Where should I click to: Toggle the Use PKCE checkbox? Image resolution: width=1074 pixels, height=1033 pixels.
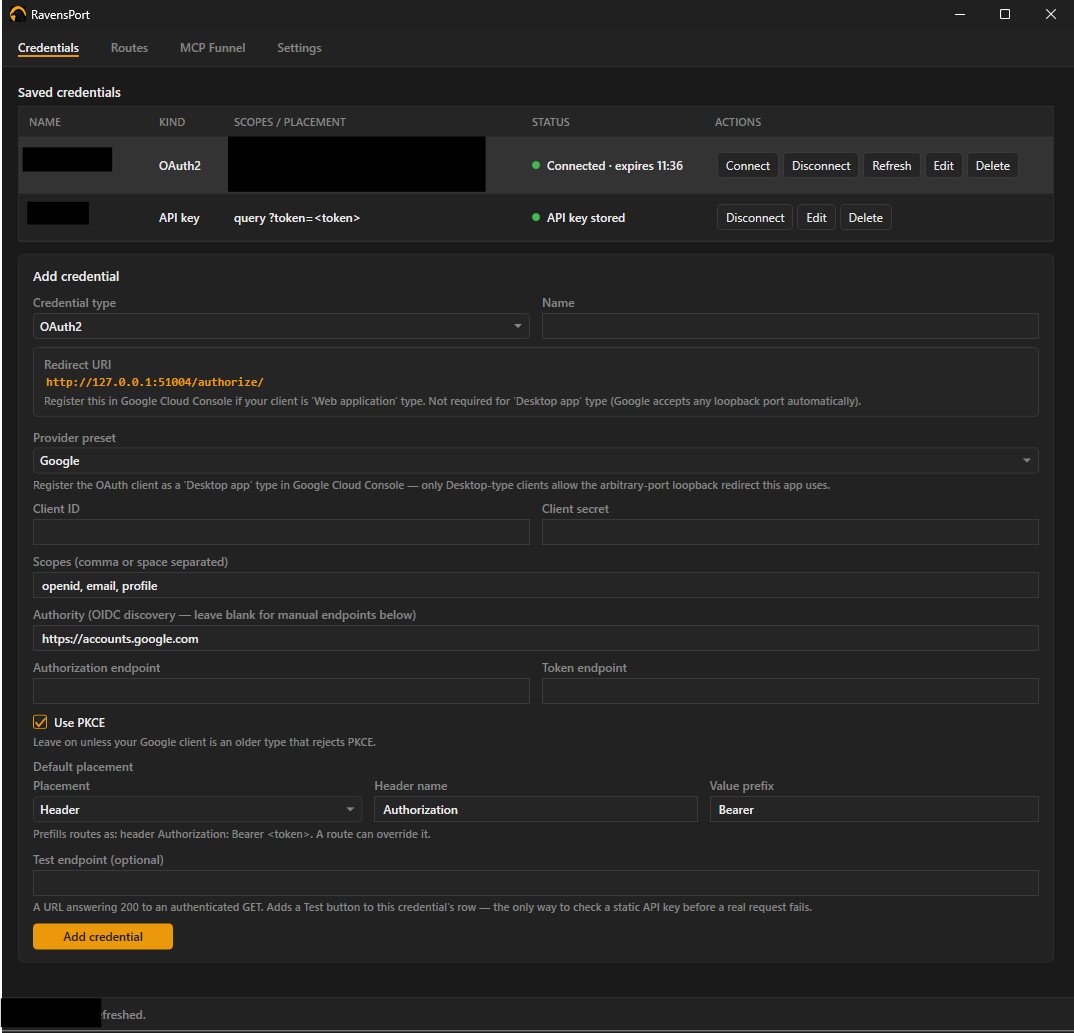click(40, 722)
